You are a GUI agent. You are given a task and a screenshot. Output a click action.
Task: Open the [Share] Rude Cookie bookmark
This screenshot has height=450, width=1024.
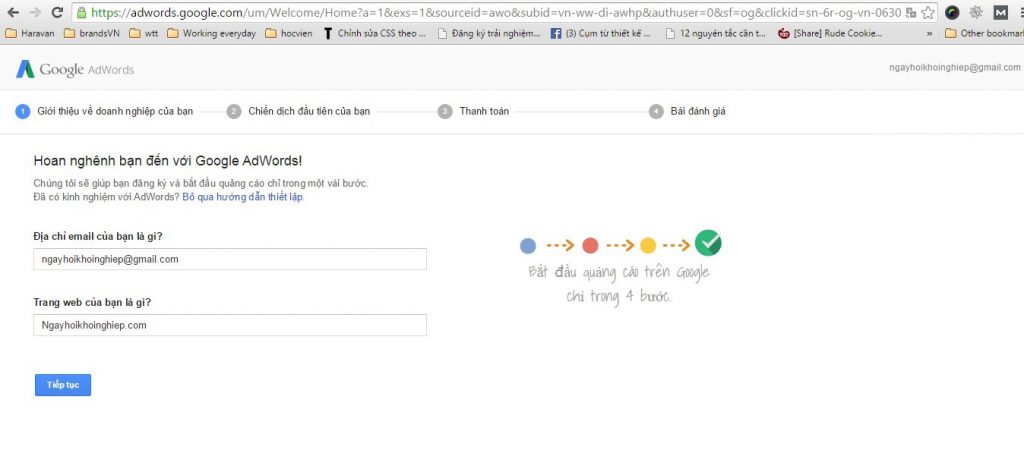pos(830,33)
